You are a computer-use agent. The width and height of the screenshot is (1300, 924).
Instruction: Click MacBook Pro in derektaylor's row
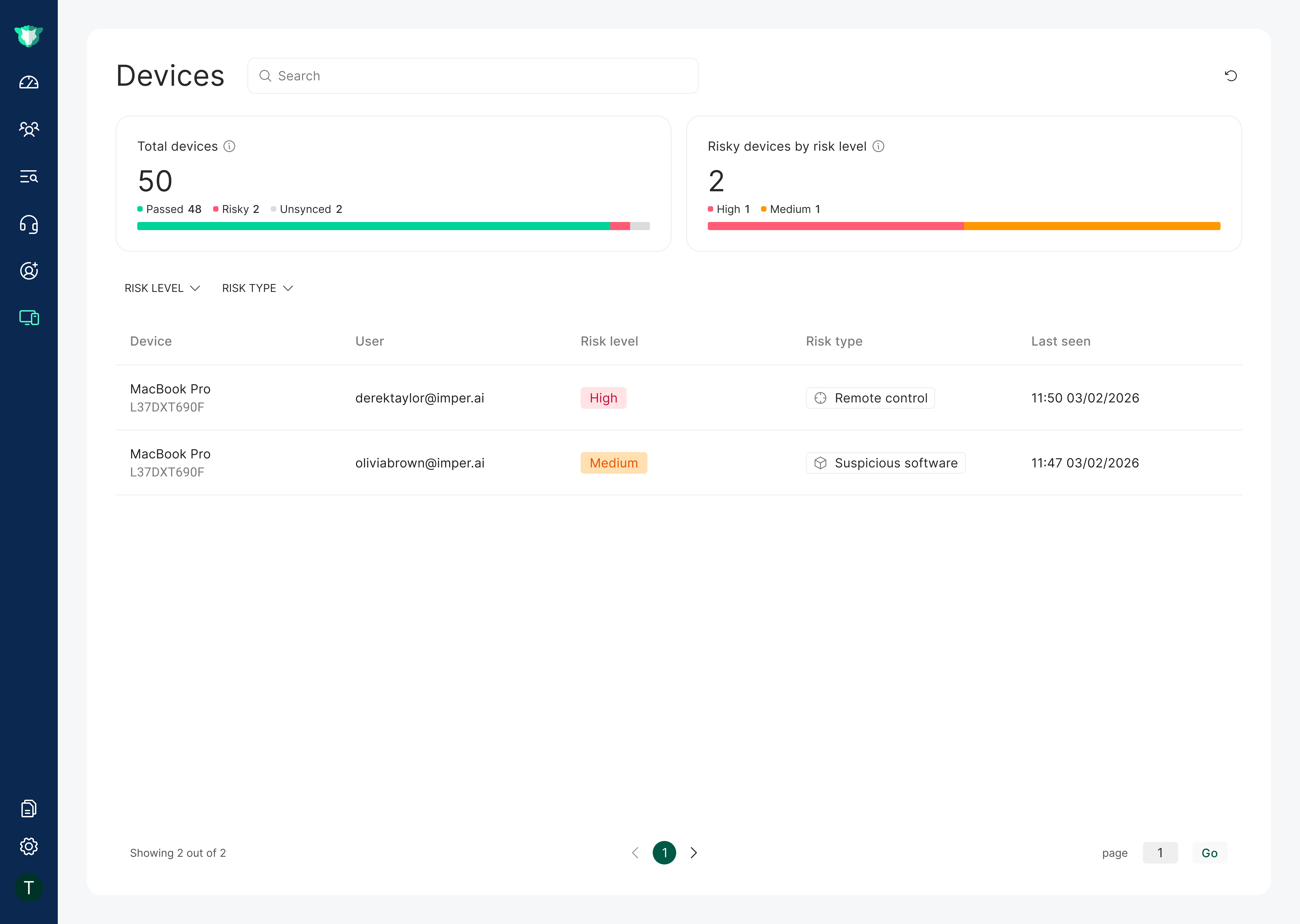(x=170, y=389)
